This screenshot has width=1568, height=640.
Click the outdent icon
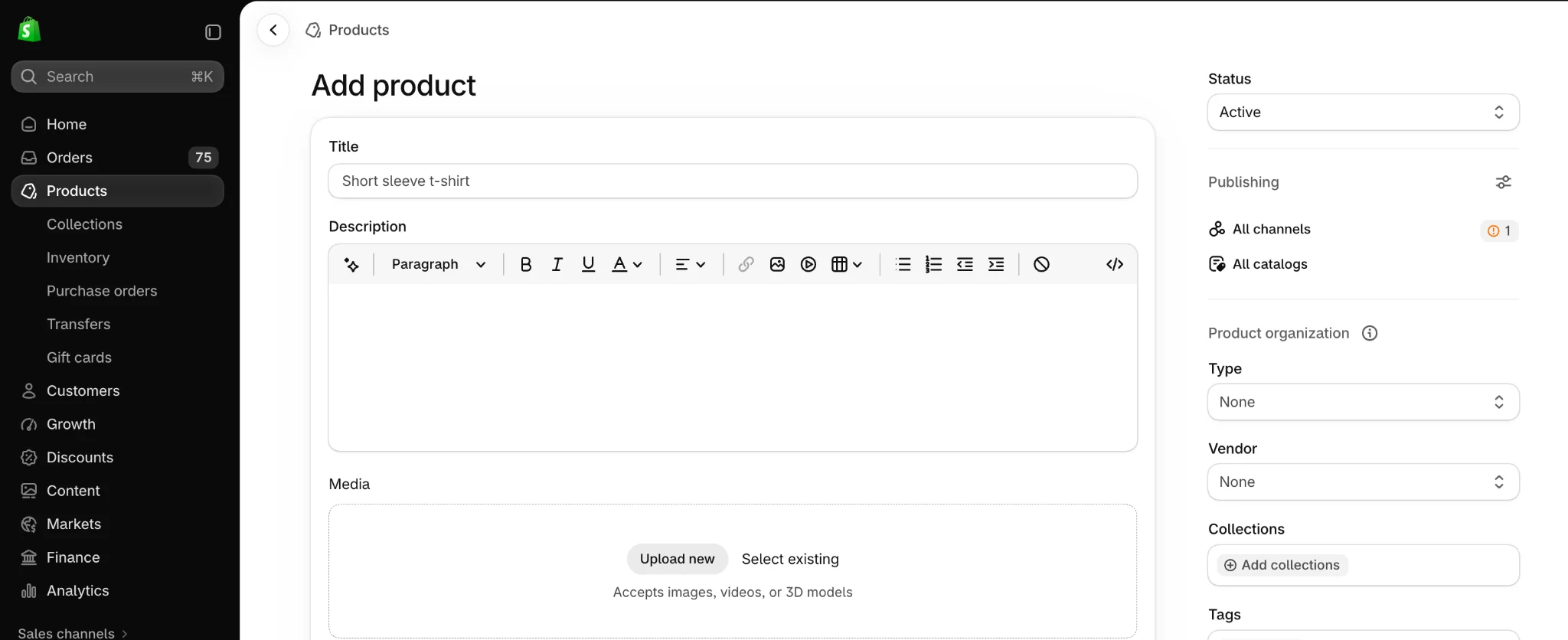tap(965, 264)
